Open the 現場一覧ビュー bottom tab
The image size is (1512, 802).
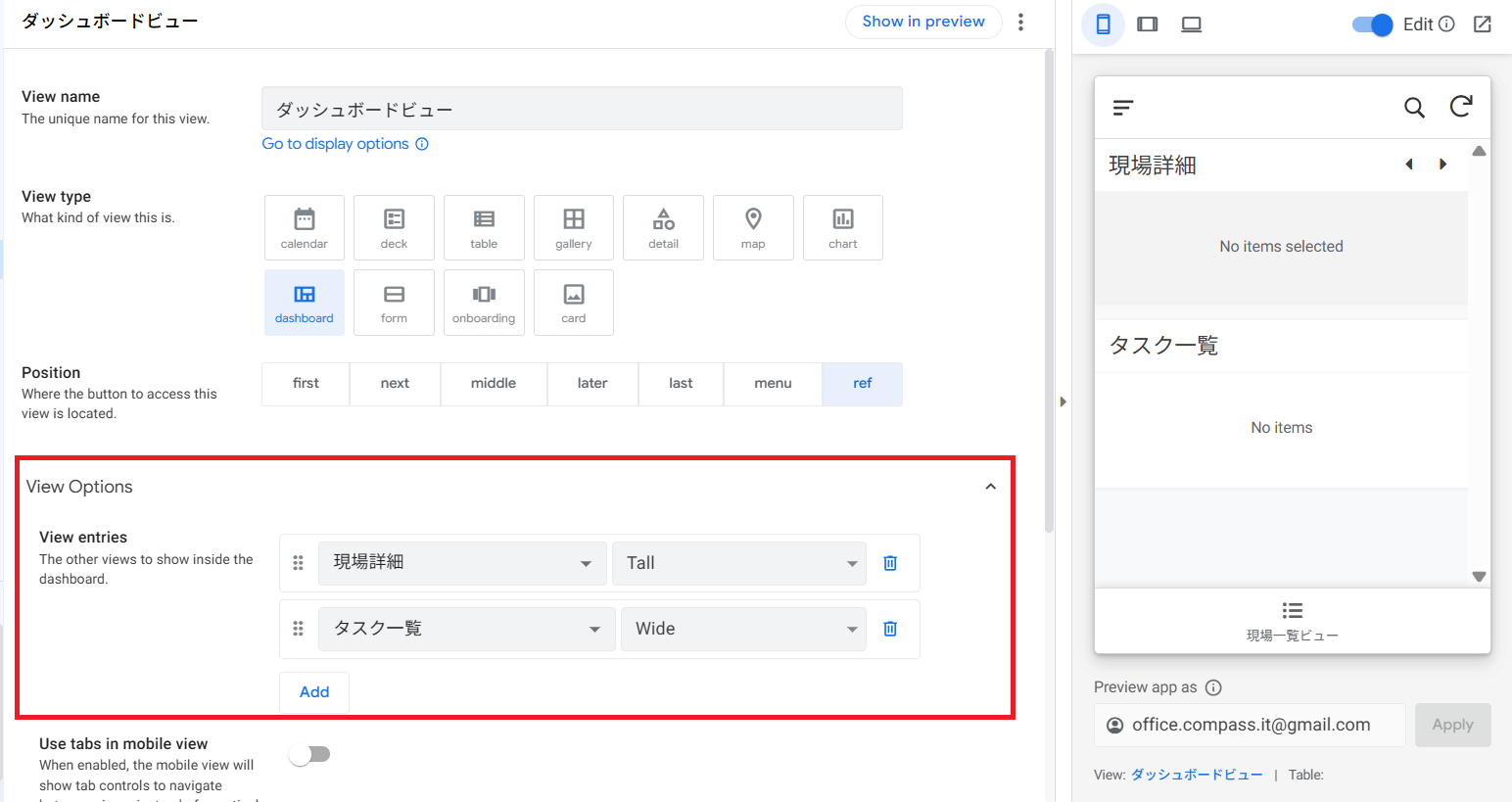[x=1292, y=621]
